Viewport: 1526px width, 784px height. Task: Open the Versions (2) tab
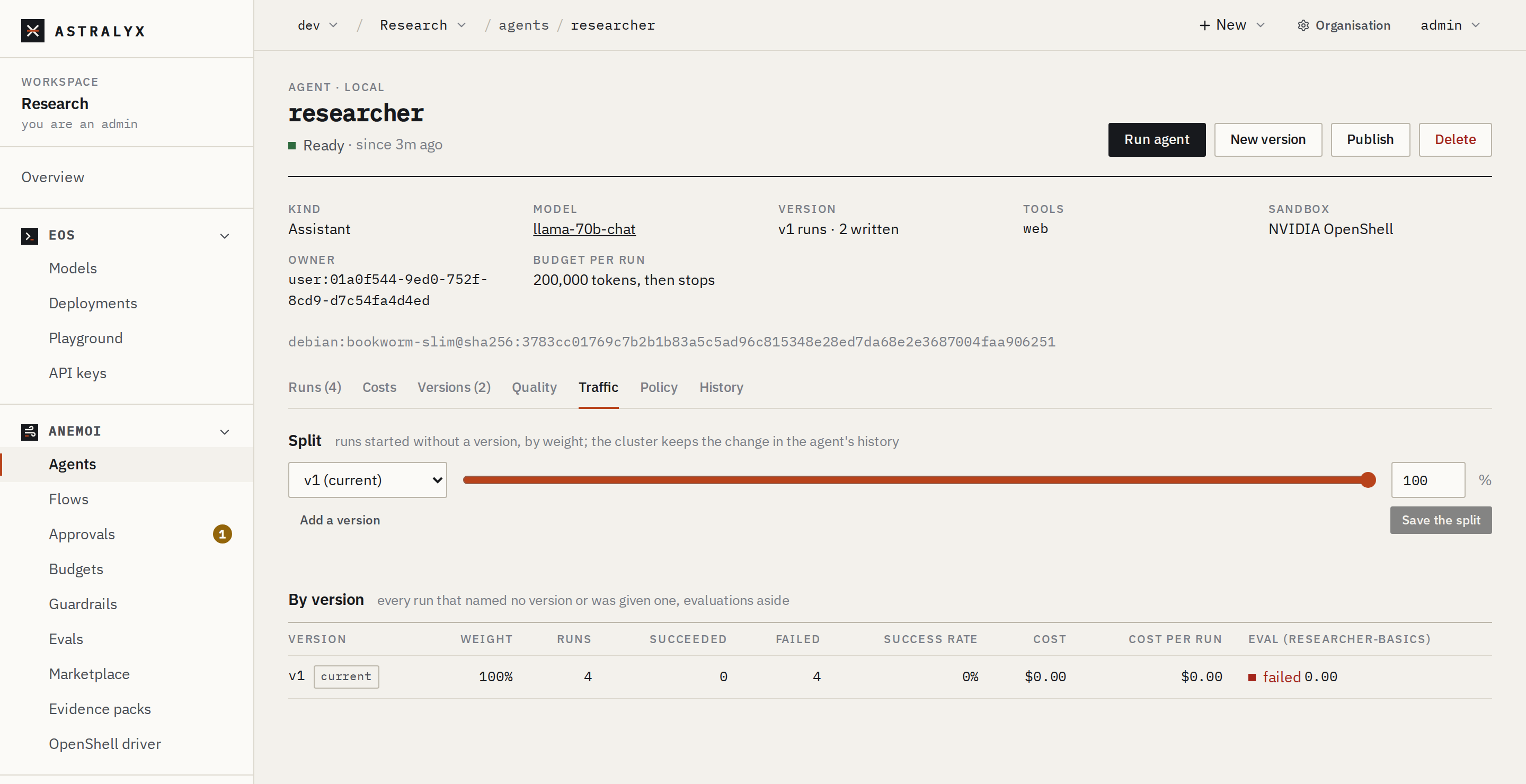[x=454, y=387]
